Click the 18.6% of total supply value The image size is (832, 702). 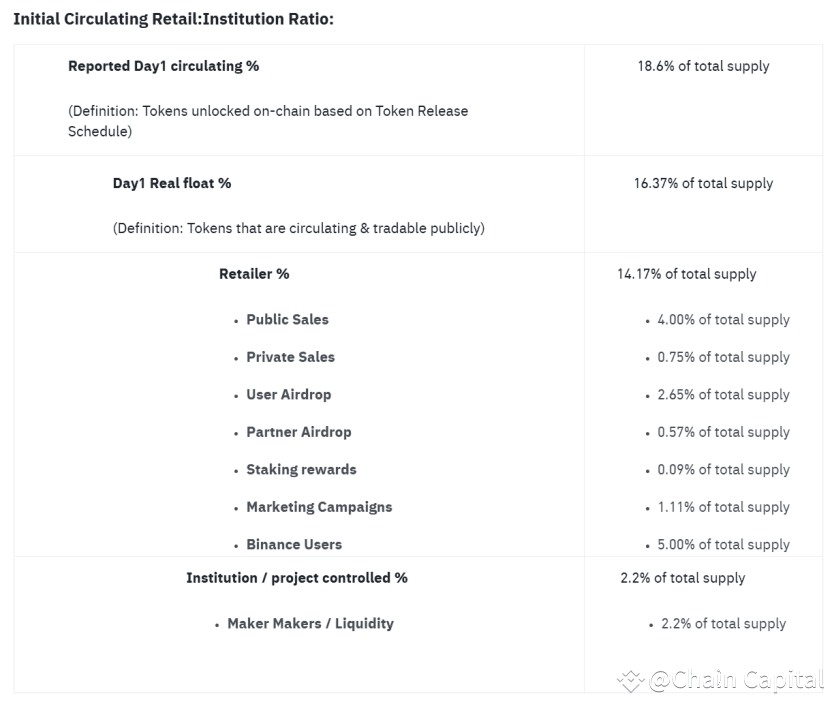pos(703,66)
